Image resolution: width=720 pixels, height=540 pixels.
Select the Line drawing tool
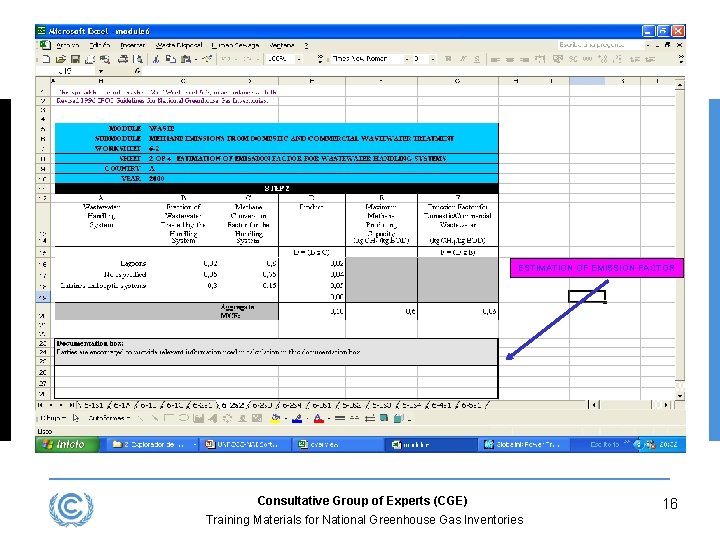(x=141, y=418)
